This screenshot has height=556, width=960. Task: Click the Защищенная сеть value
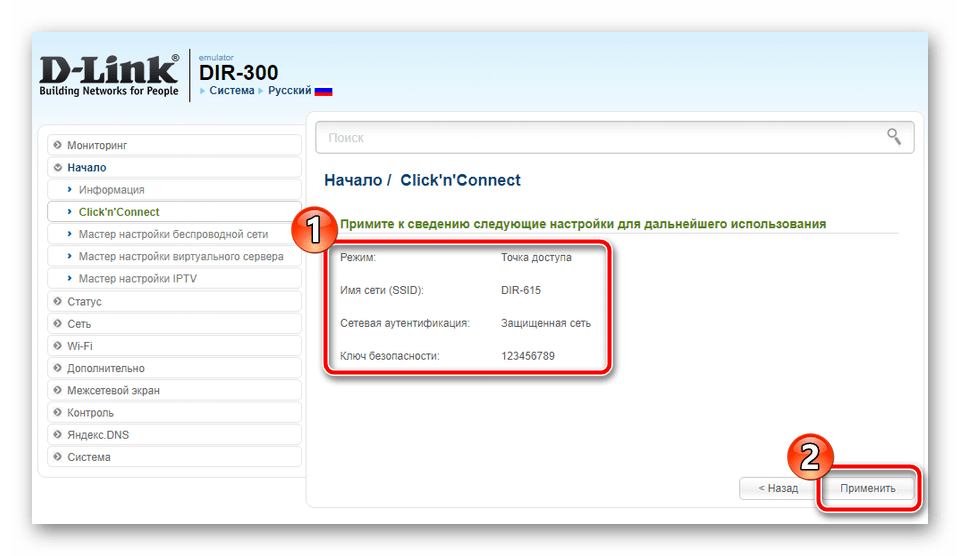coord(546,323)
